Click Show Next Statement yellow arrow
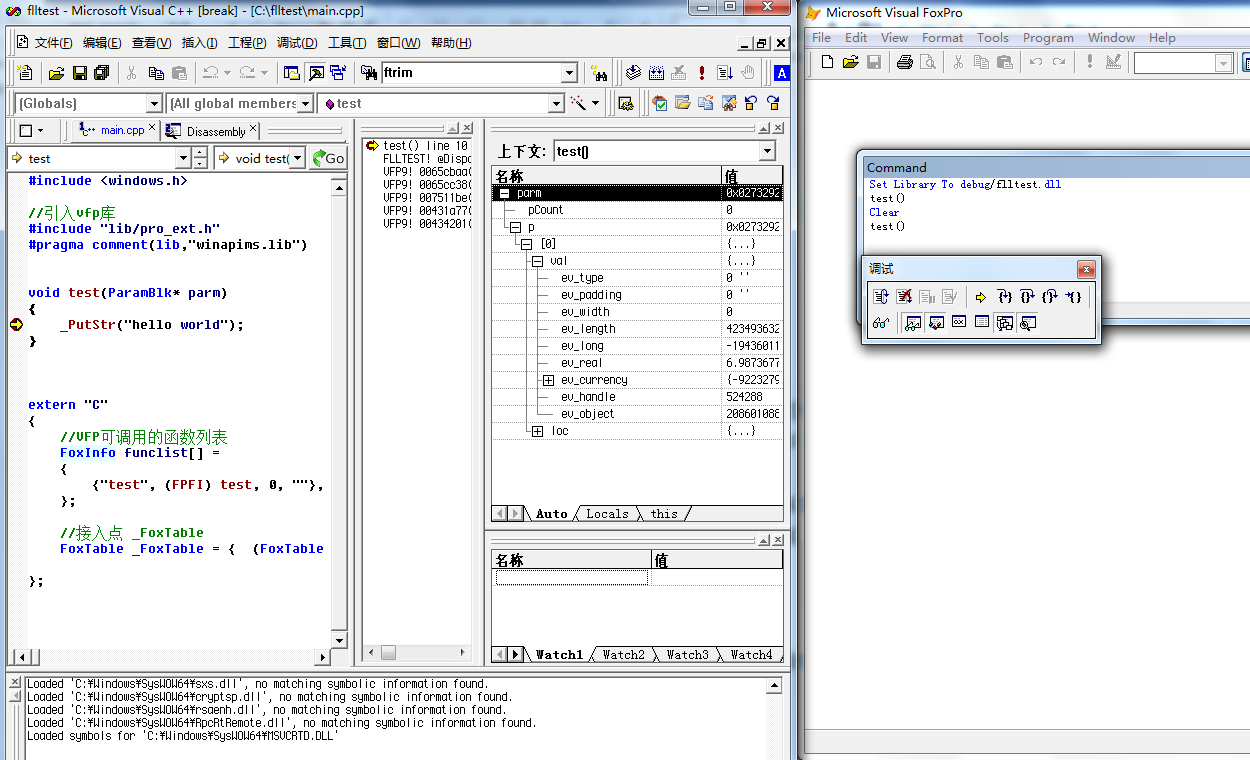1250x760 pixels. (x=981, y=297)
